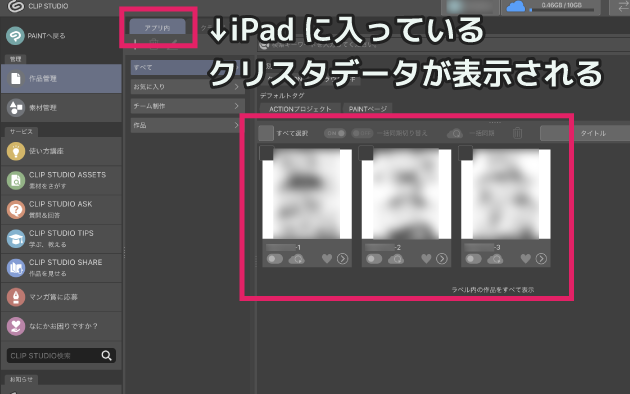This screenshot has width=630, height=394.
Task: Open 使い方講座 tutorial lightbulb icon
Action: pyautogui.click(x=16, y=151)
